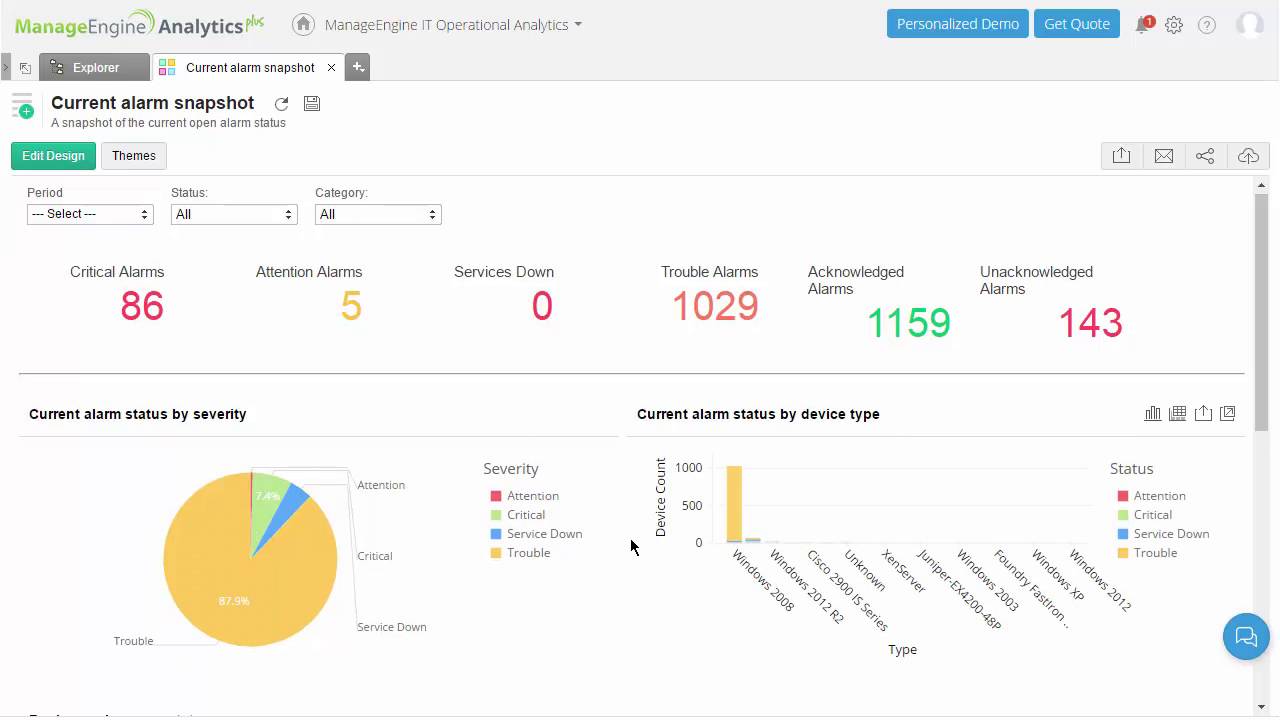Screen dimensions: 1280x720
Task: View underlying data table for device type chart
Action: pos(1177,412)
